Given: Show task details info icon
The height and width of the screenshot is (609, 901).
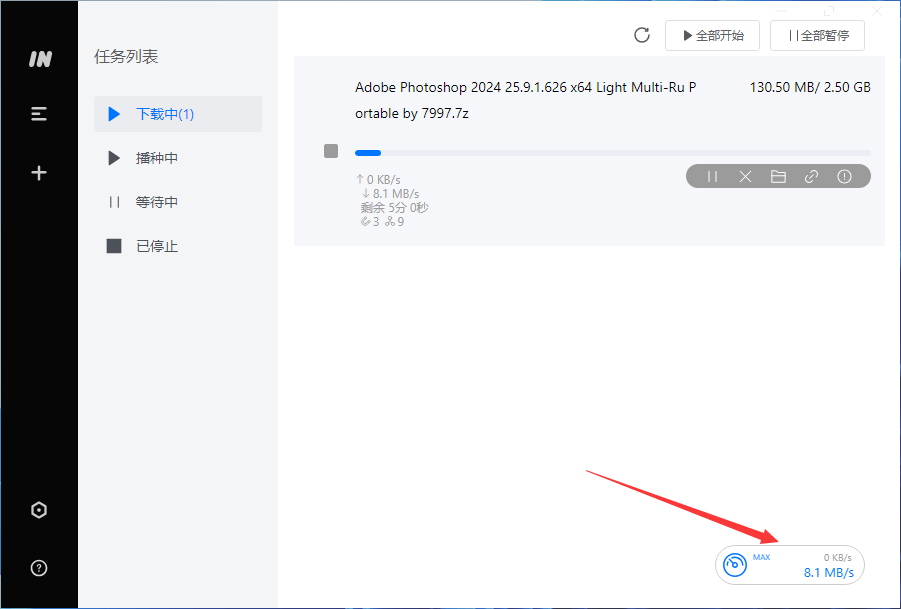Looking at the screenshot, I should coord(844,176).
